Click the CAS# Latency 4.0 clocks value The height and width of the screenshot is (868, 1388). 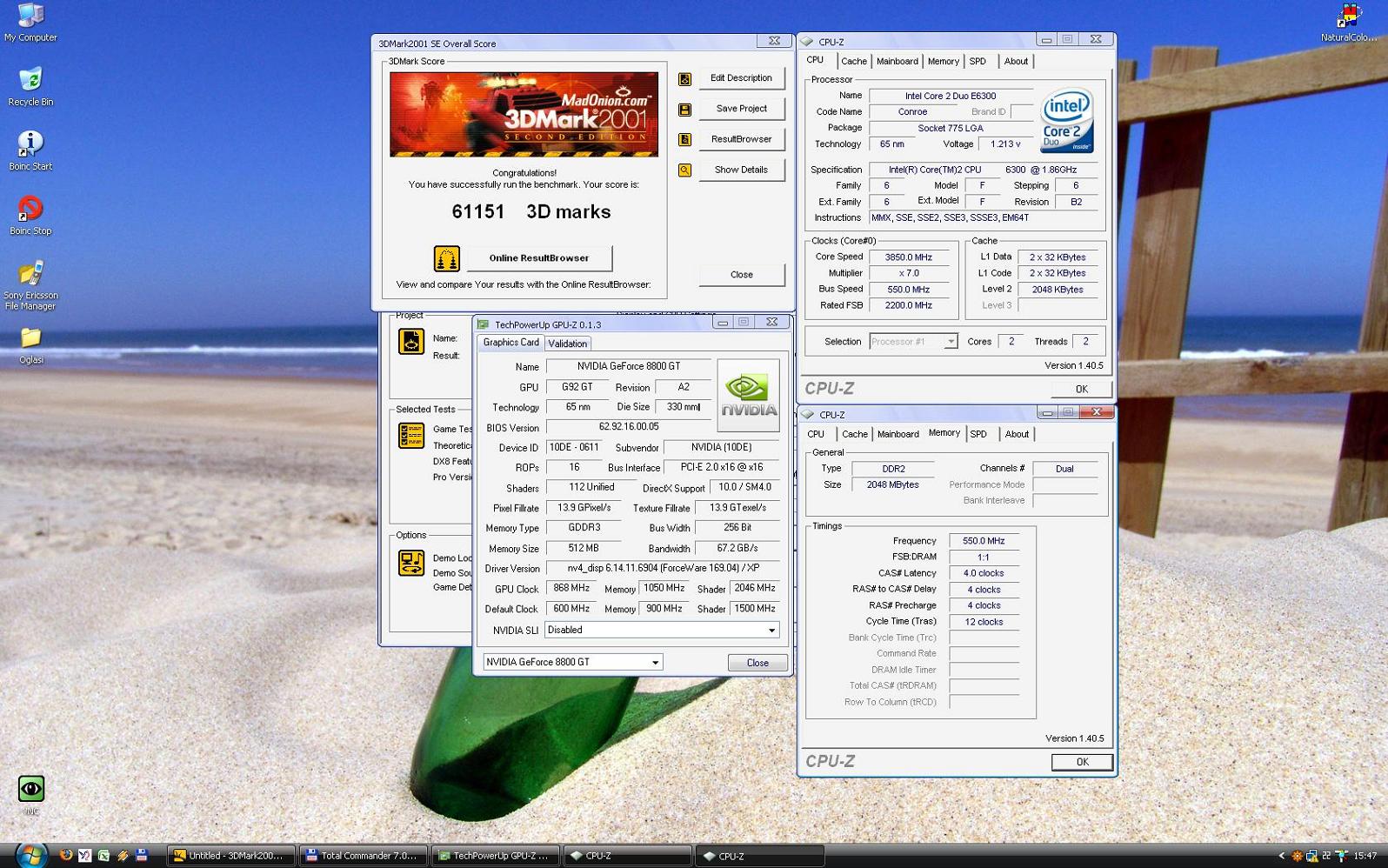(984, 573)
